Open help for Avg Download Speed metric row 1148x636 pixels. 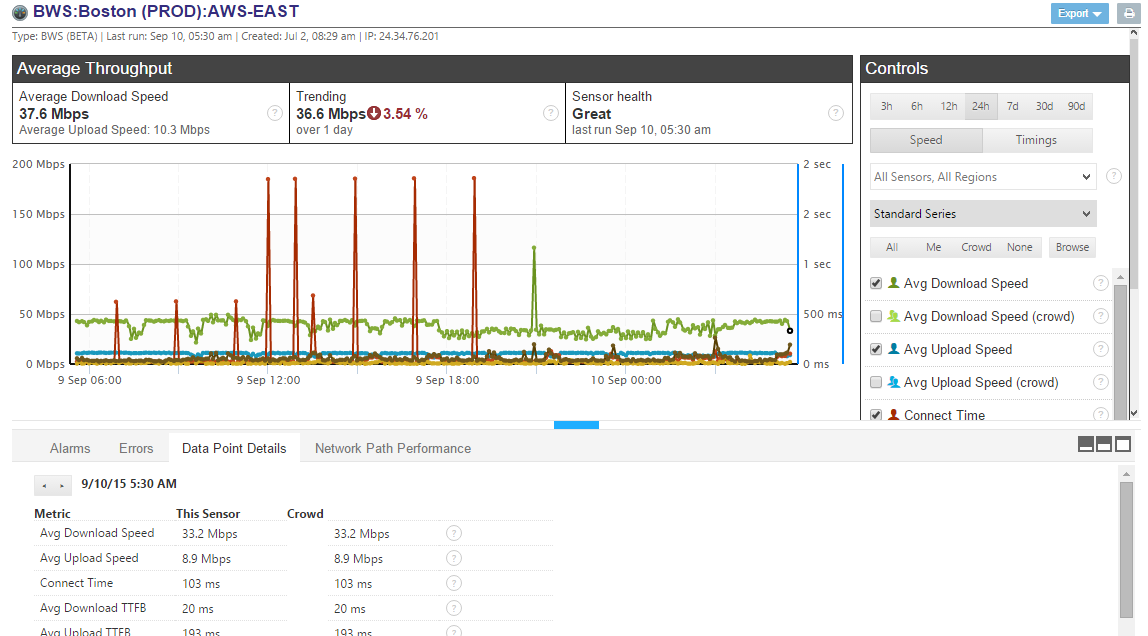pos(454,534)
